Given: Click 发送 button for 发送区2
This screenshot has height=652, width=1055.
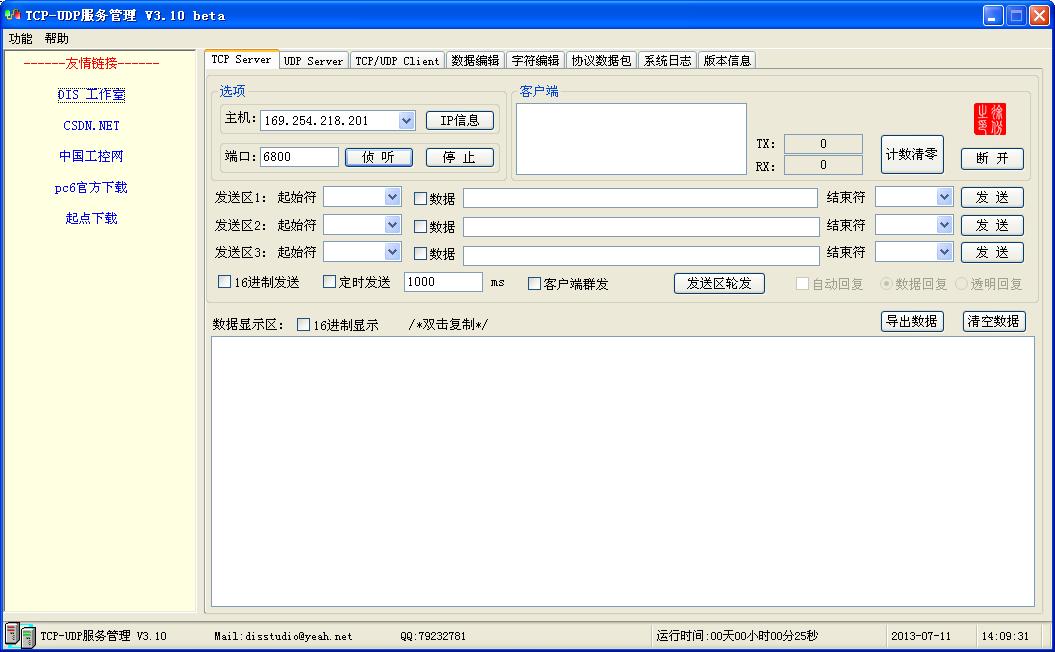Looking at the screenshot, I should pos(992,225).
